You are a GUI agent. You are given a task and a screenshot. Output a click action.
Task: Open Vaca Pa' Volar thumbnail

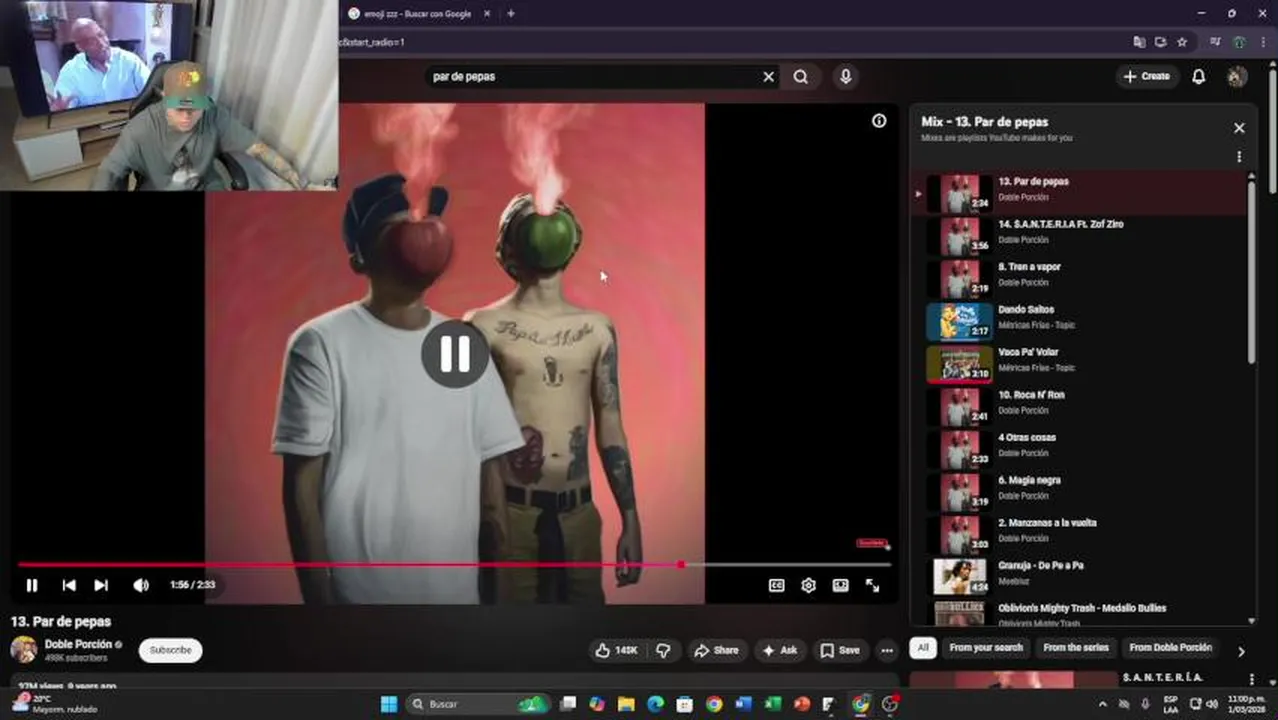click(x=959, y=364)
